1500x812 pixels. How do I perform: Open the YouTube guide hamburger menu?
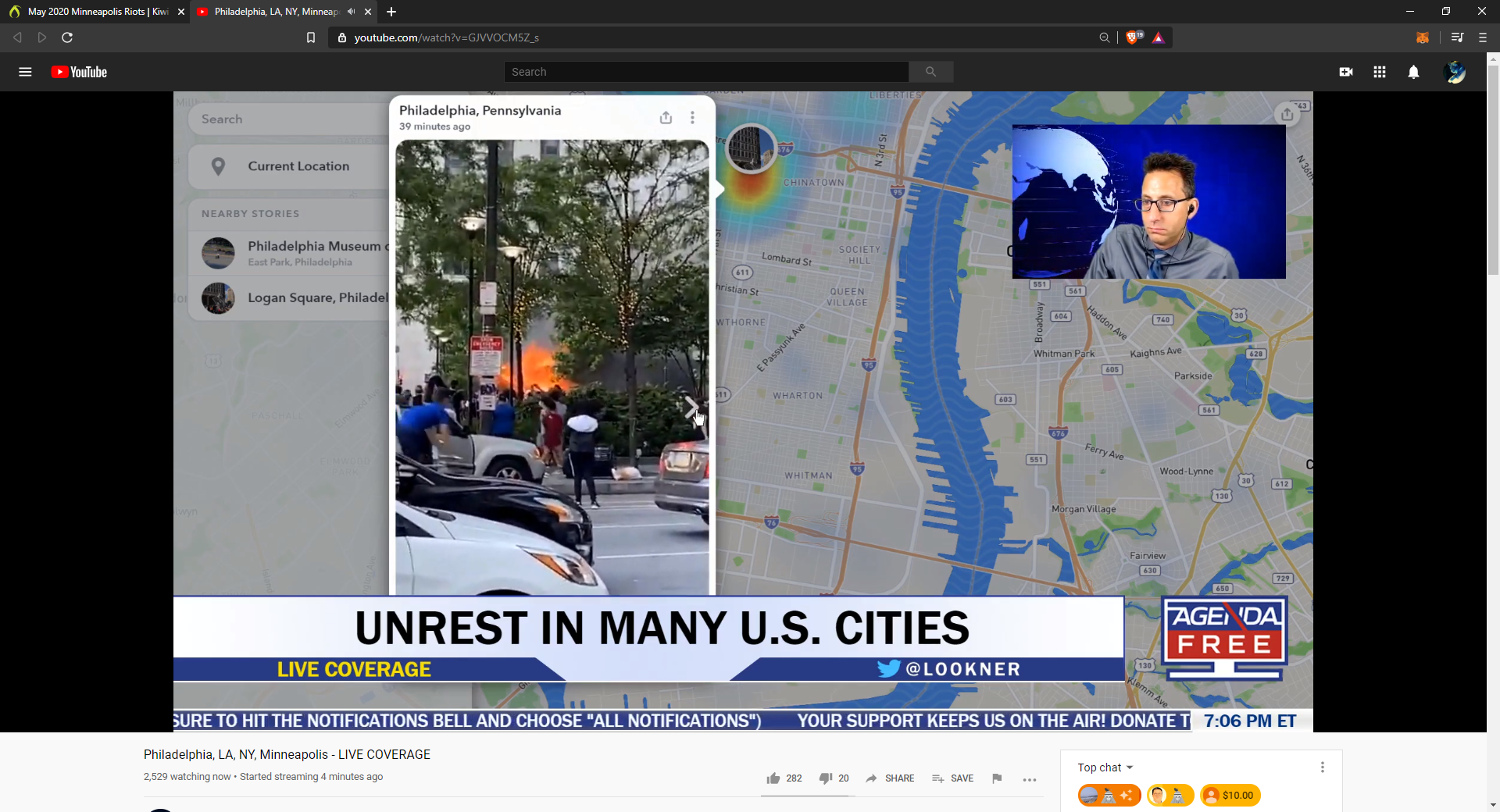coord(25,72)
